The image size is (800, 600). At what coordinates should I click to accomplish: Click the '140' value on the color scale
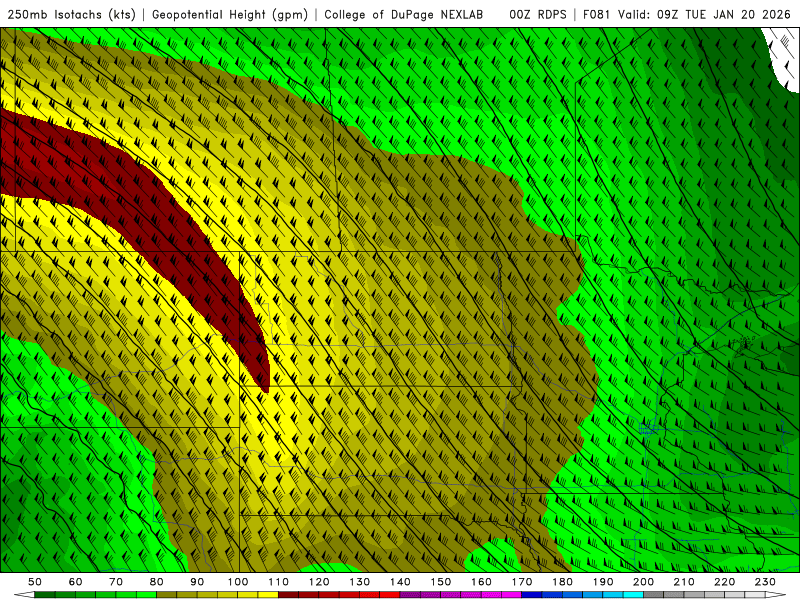(400, 582)
